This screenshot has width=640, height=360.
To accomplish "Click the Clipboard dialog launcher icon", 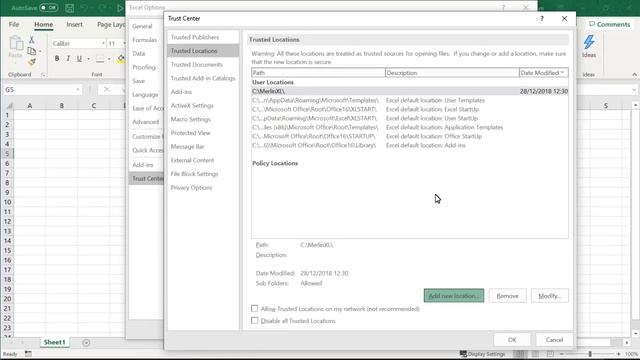I will click(x=43, y=75).
